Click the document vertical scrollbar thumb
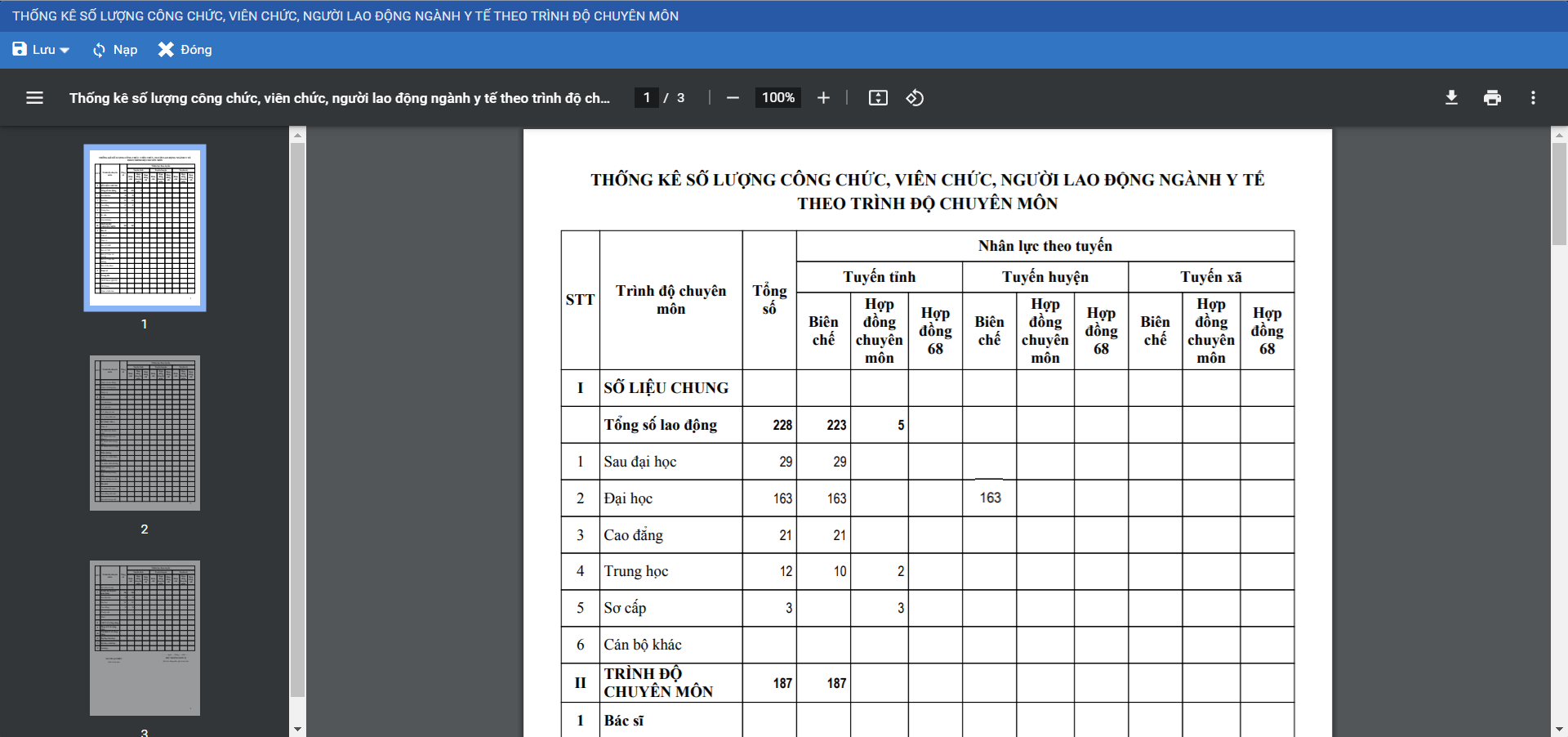Screen dimensions: 1568x737 click(1559, 194)
